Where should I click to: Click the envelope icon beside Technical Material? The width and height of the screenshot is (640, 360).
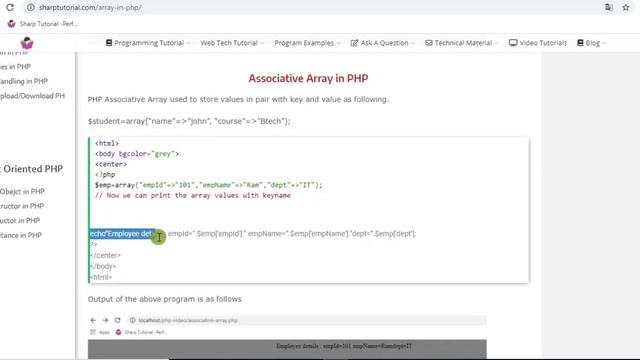429,43
